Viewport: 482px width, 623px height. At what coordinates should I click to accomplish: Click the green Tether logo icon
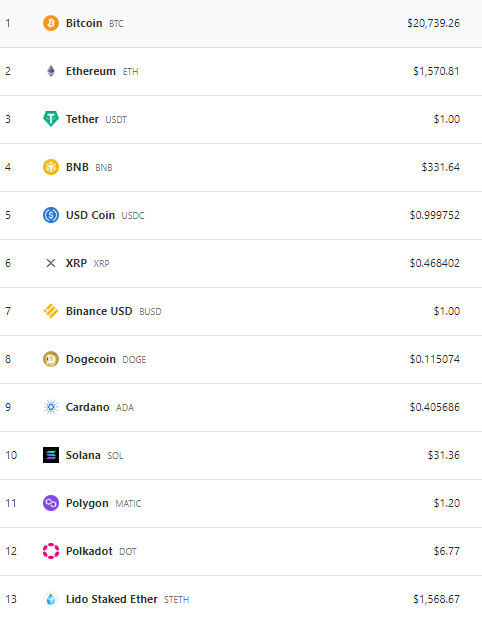(x=51, y=119)
